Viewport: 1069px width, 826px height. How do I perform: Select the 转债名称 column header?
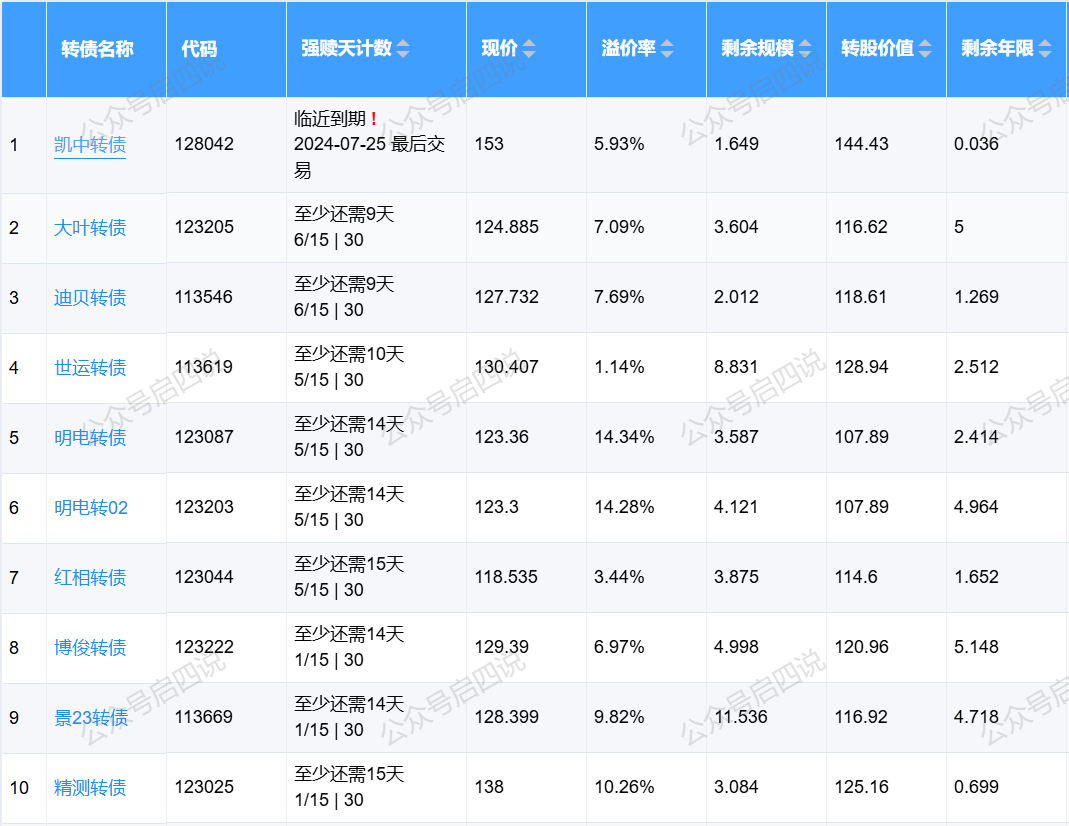97,49
